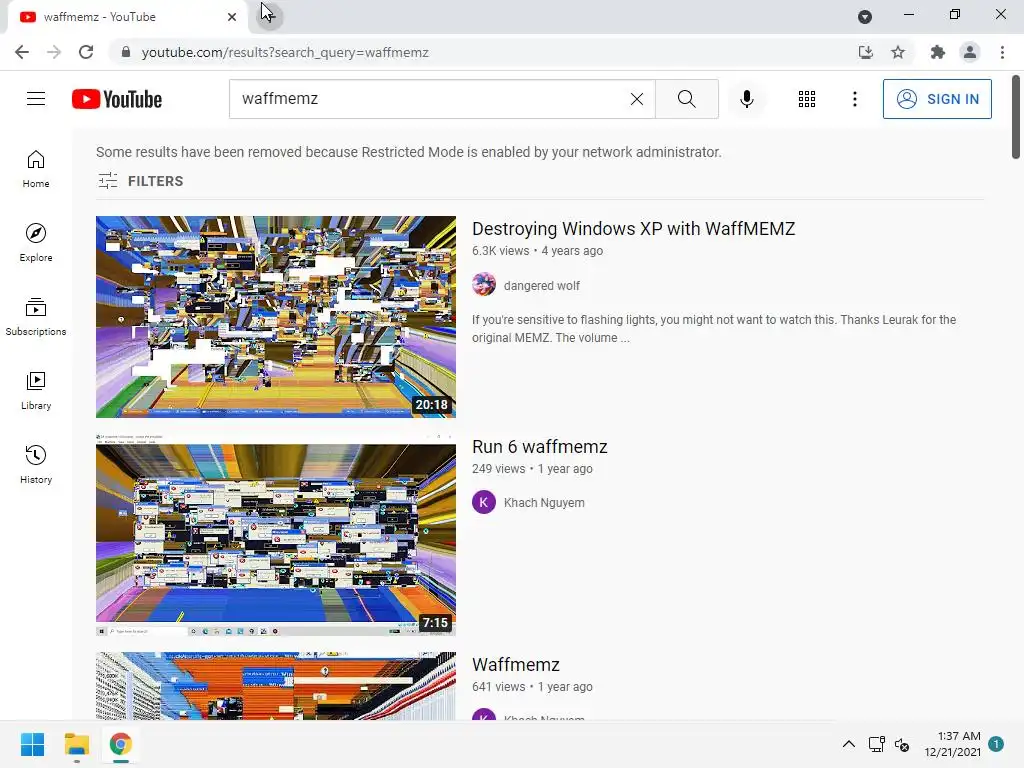Click the 249 views text
Image resolution: width=1024 pixels, height=768 pixels.
[x=498, y=469]
